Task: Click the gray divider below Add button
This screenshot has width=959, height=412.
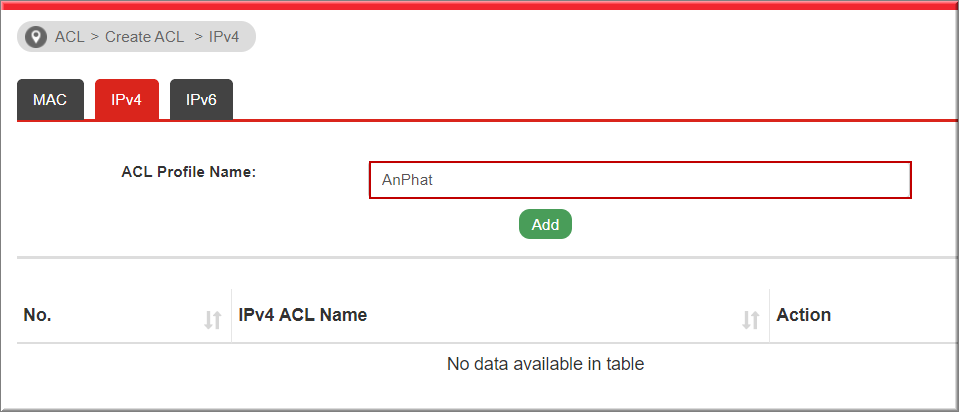Action: point(487,257)
